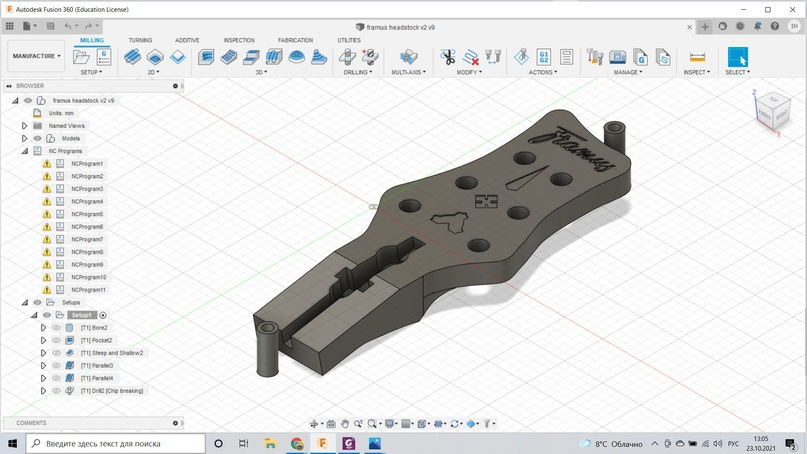Screen dimensions: 807x454
Task: Open the MODIFY dropdown menu
Action: tap(469, 72)
